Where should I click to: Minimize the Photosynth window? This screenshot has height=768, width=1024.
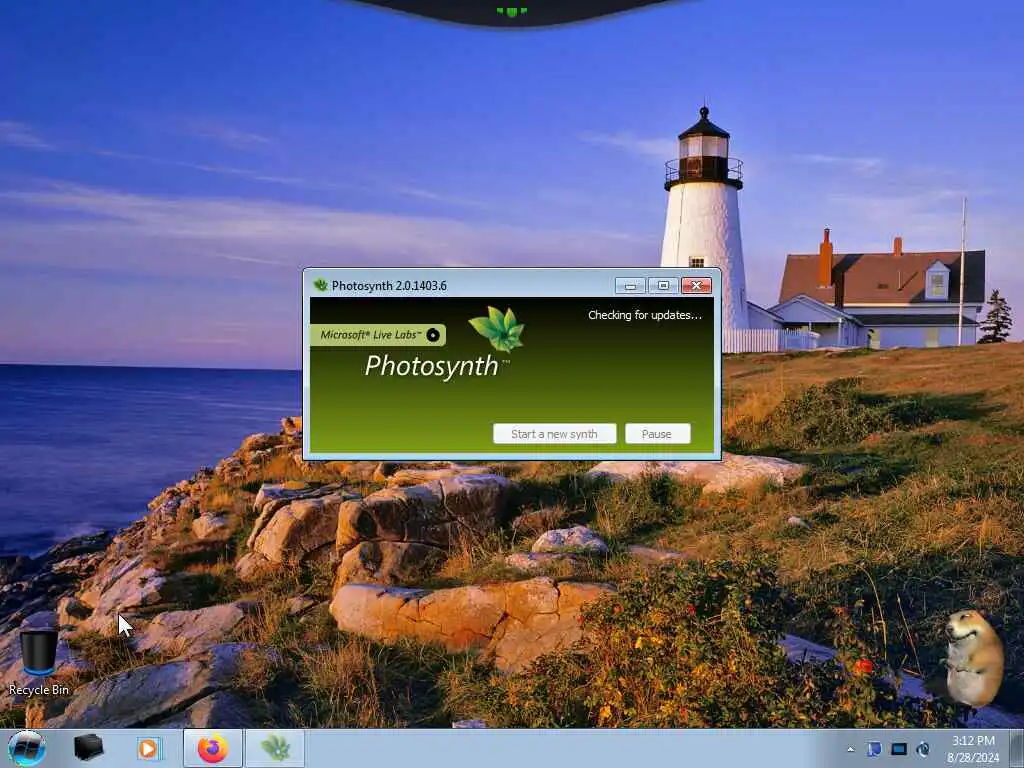point(630,285)
